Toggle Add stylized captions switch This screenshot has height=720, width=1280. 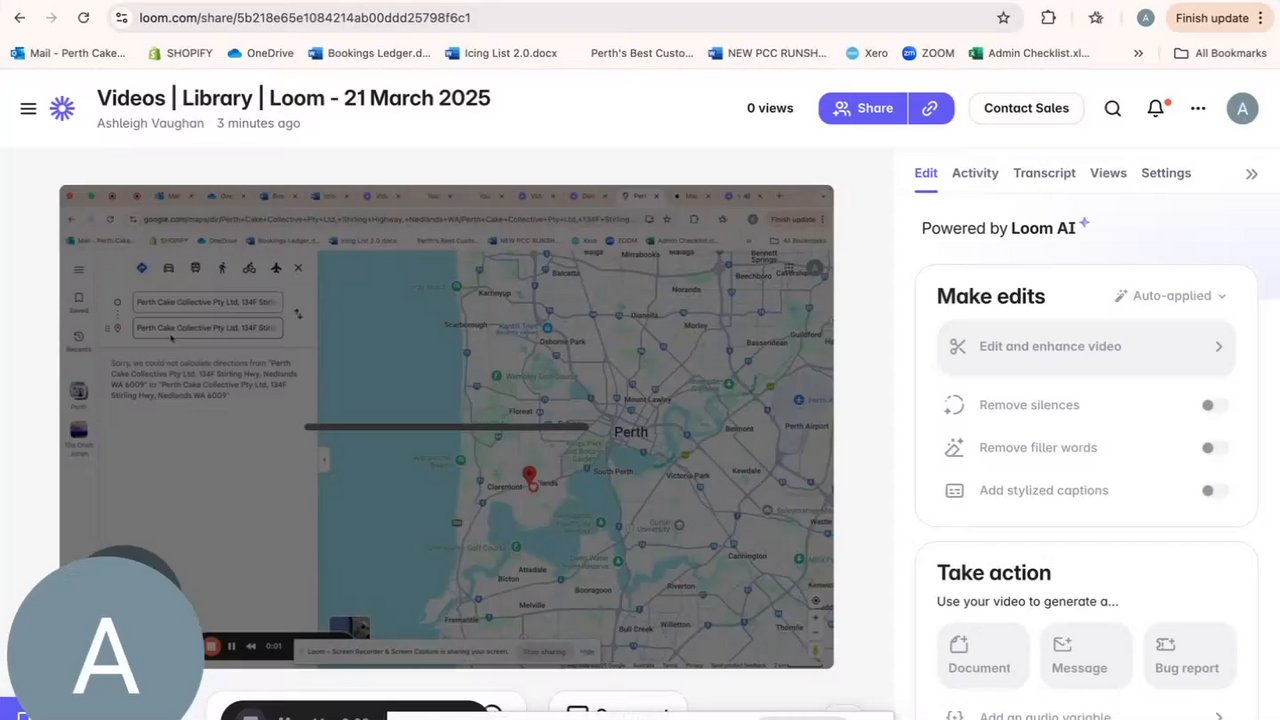(1214, 491)
